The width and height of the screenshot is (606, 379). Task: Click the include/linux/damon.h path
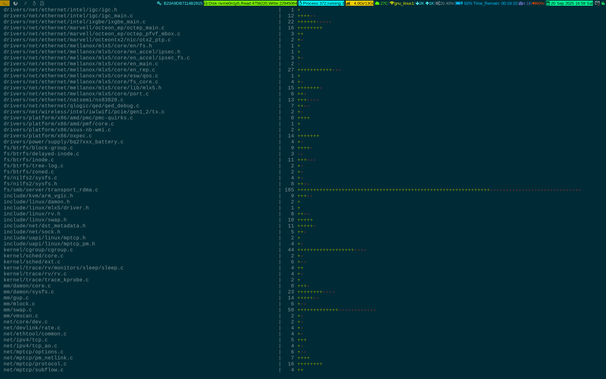pos(37,202)
